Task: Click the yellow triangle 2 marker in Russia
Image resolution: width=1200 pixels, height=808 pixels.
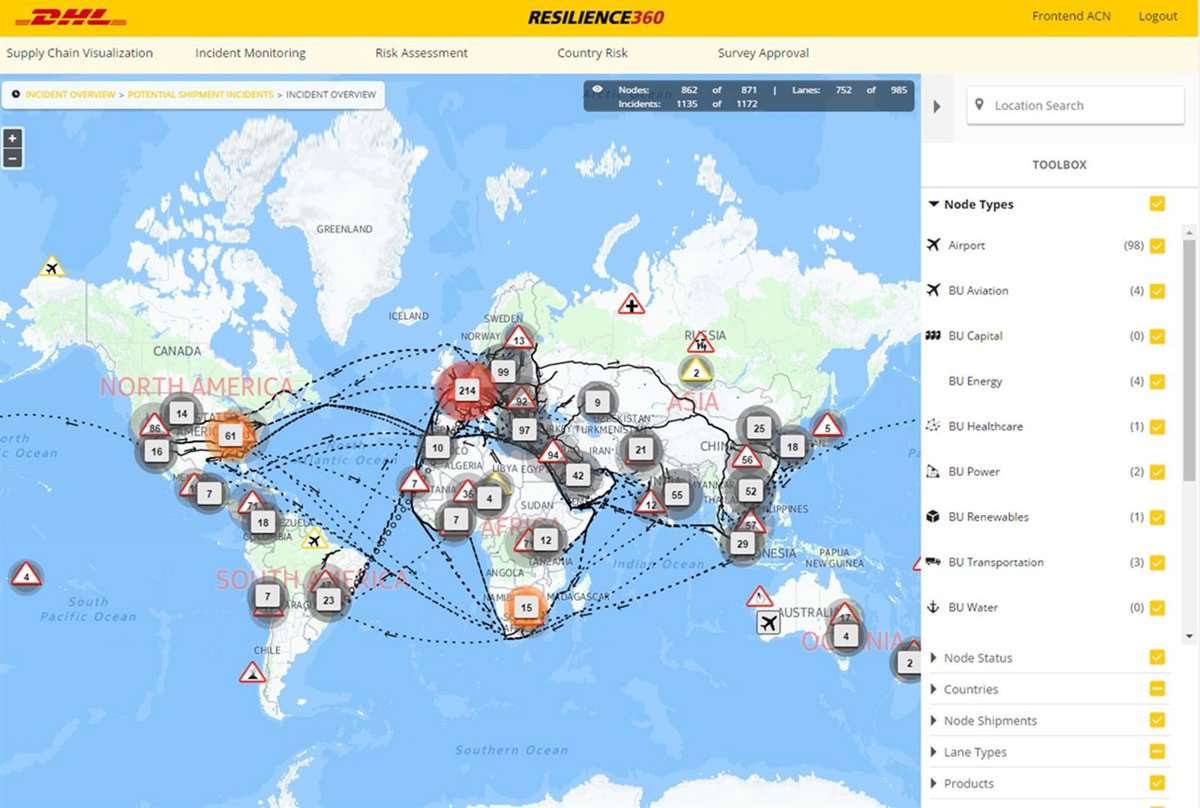Action: (696, 373)
